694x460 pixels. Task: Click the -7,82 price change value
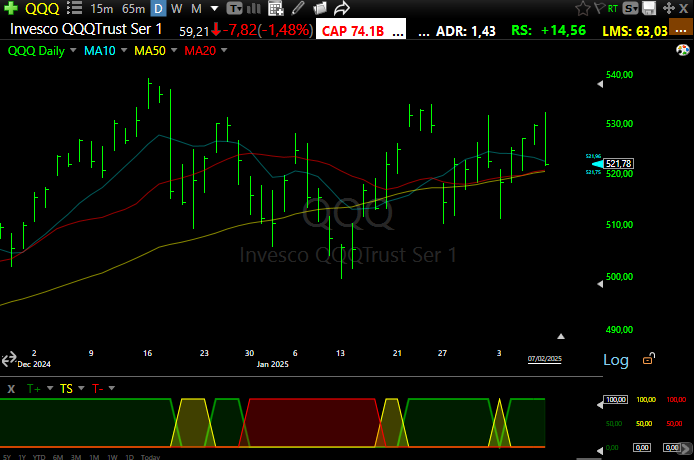(x=239, y=30)
